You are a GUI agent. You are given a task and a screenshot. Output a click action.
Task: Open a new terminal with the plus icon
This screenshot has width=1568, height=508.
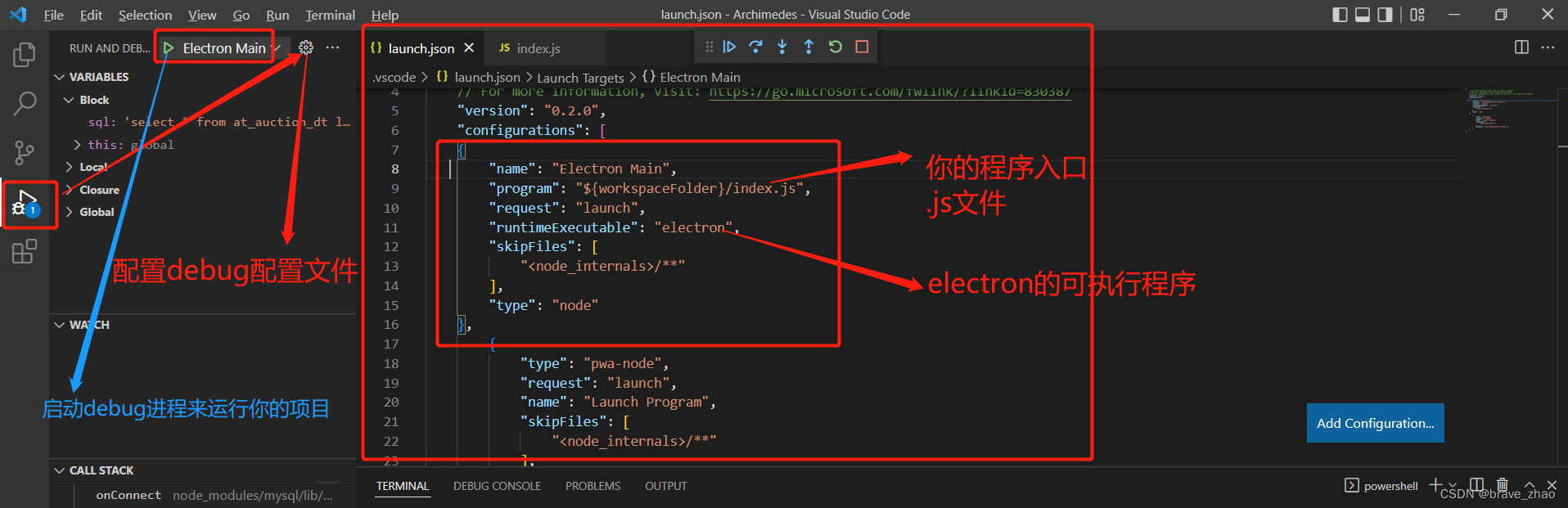tap(1435, 485)
